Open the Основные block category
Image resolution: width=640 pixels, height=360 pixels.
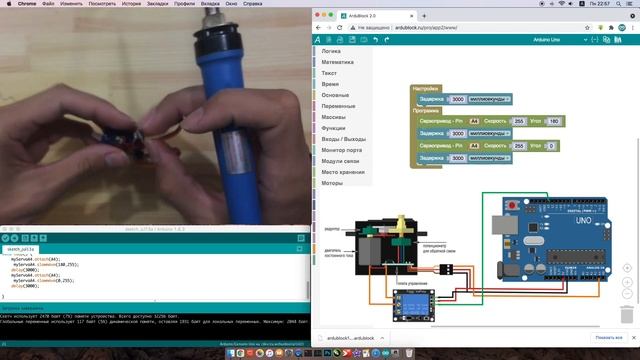click(x=335, y=95)
